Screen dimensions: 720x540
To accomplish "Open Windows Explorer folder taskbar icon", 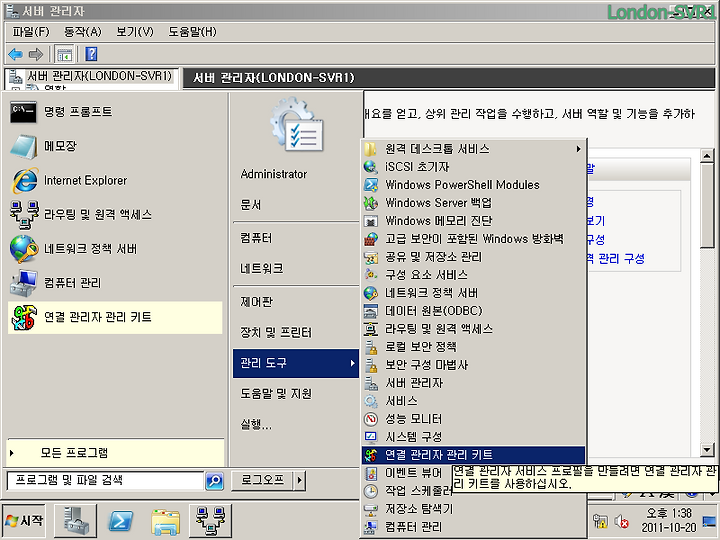I will 165,522.
